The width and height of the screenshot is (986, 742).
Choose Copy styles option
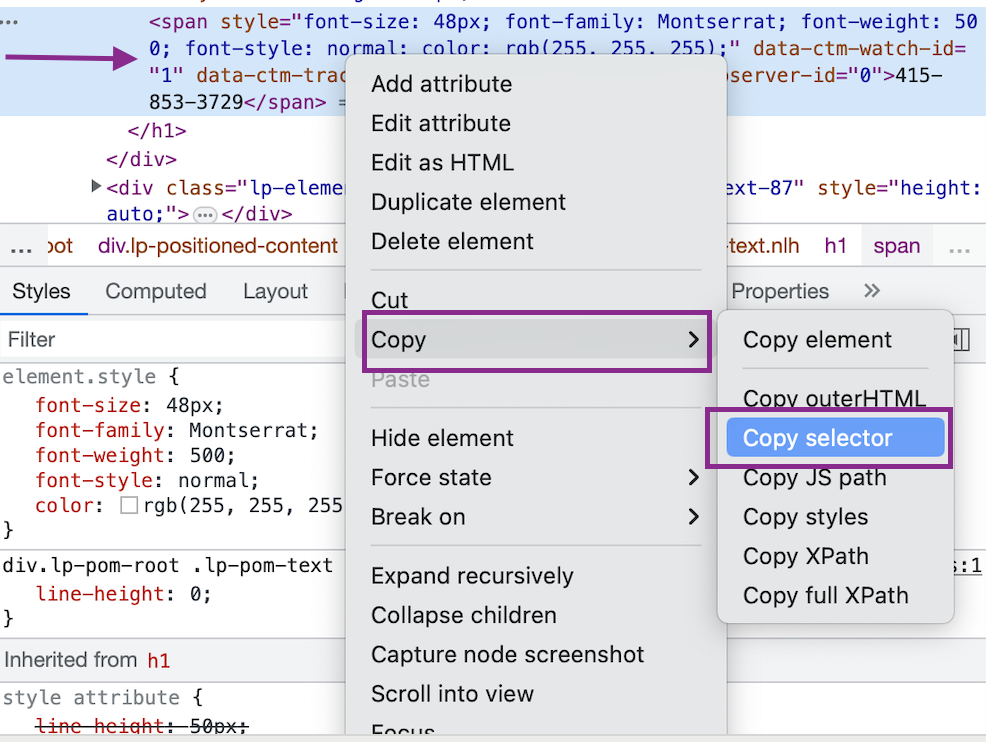point(805,517)
